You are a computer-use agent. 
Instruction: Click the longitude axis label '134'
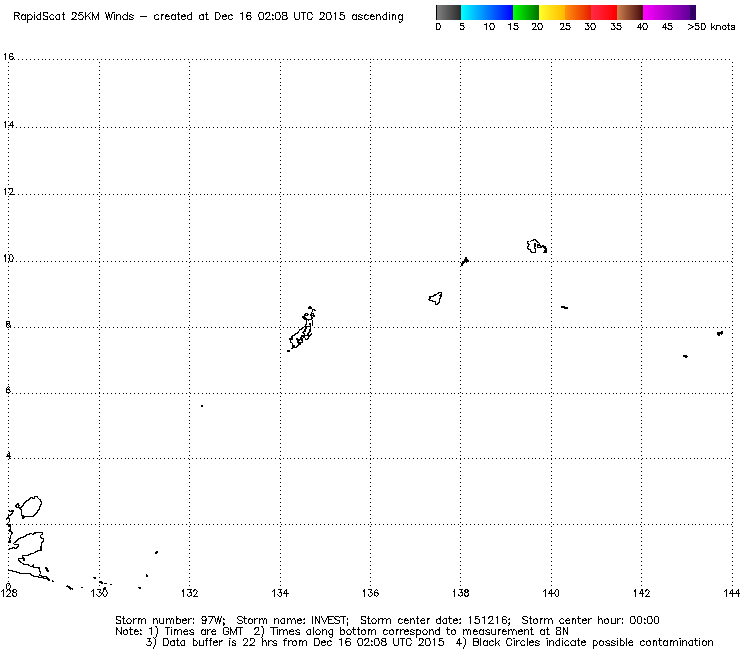coord(280,593)
